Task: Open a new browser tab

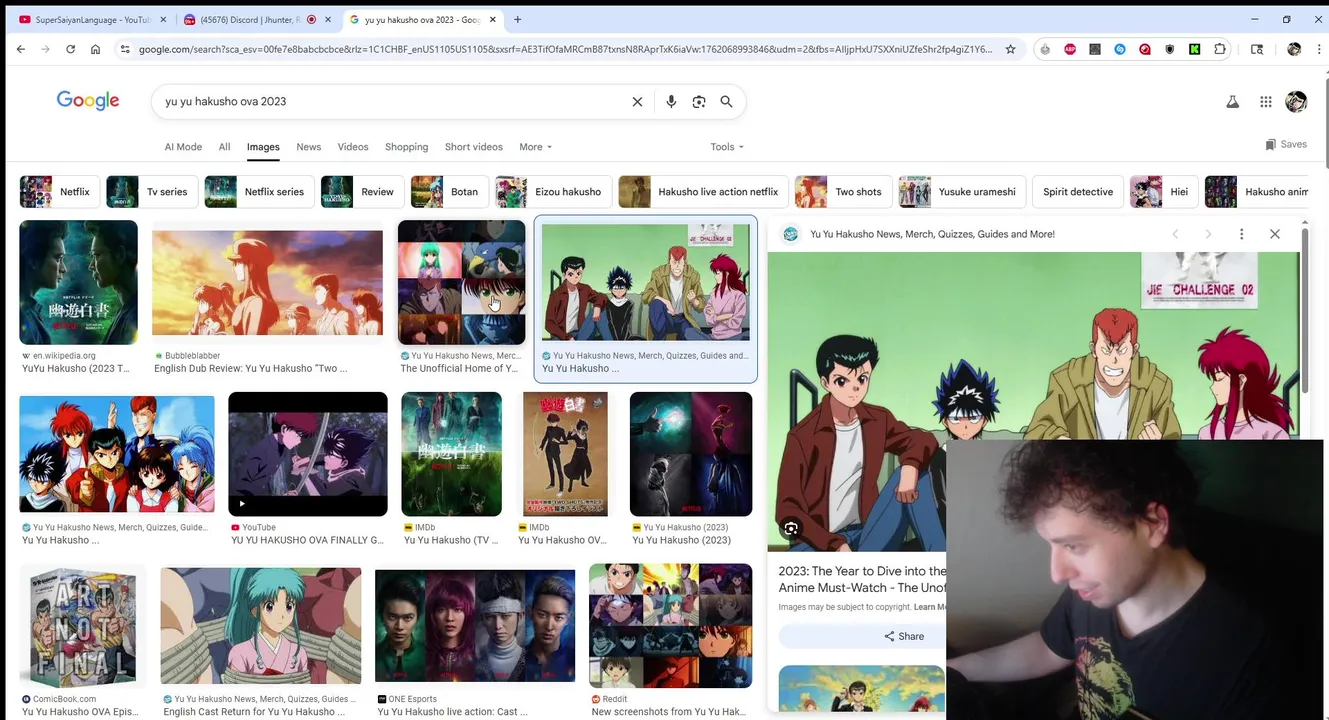Action: 517,19
